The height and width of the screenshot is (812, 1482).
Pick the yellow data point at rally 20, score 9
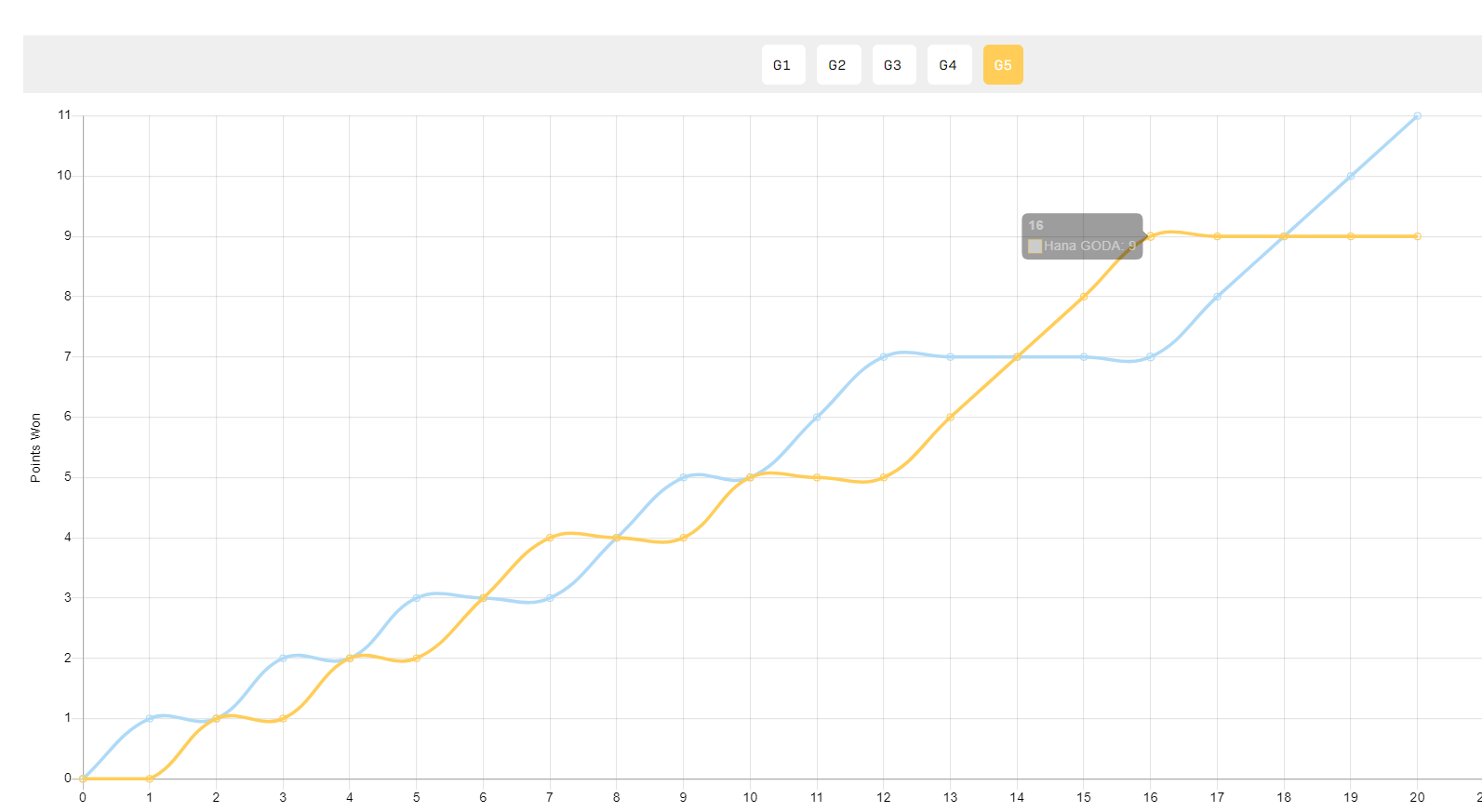coord(1417,236)
